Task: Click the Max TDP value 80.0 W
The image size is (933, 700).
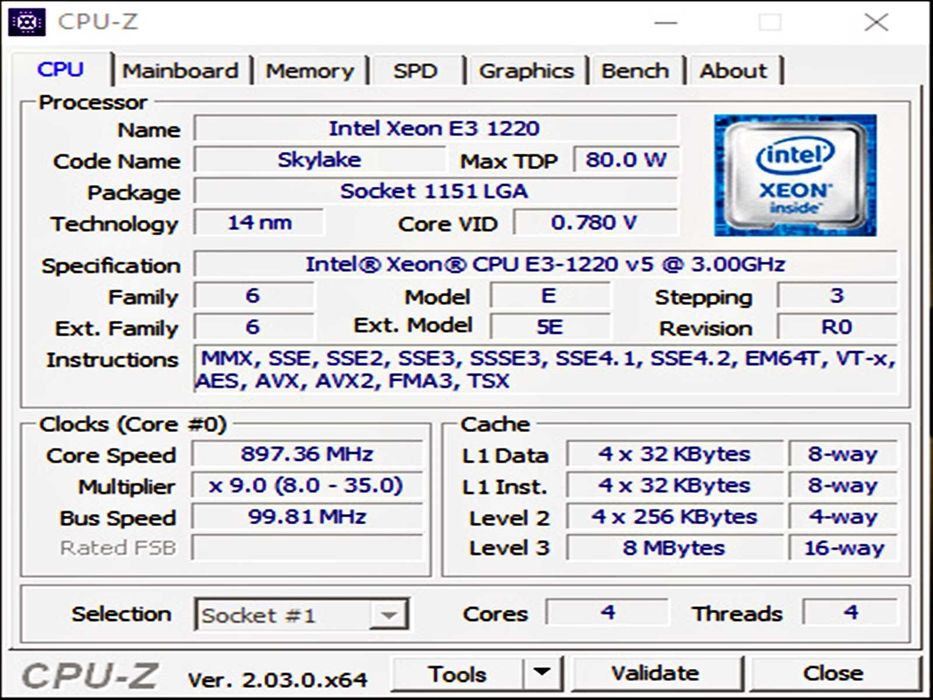Action: (x=625, y=160)
